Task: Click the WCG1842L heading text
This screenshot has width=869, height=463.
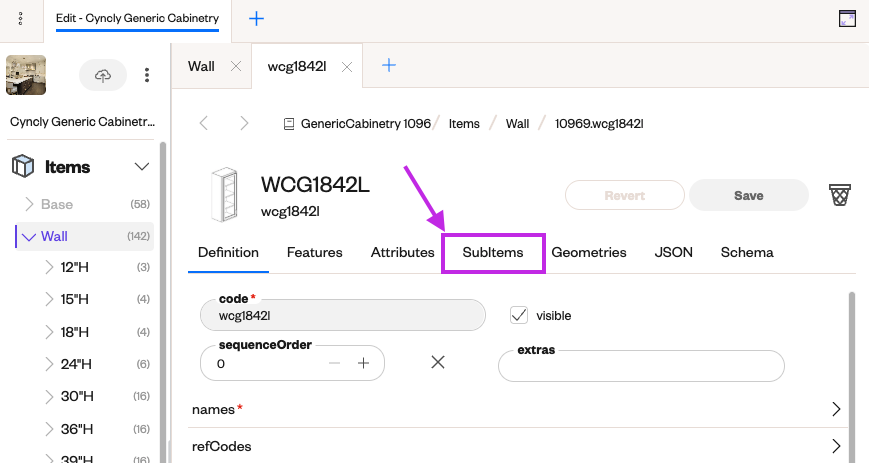Action: (315, 185)
